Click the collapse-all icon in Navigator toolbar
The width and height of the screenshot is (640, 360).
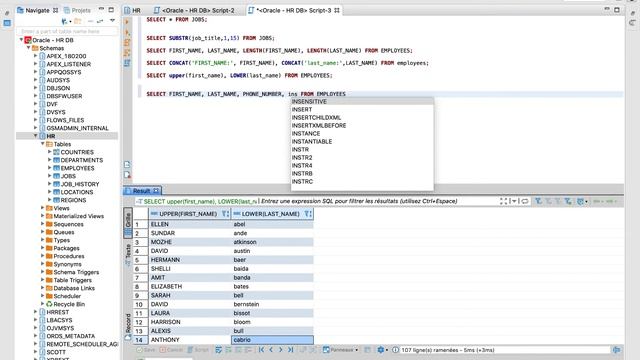pyautogui.click(x=90, y=21)
